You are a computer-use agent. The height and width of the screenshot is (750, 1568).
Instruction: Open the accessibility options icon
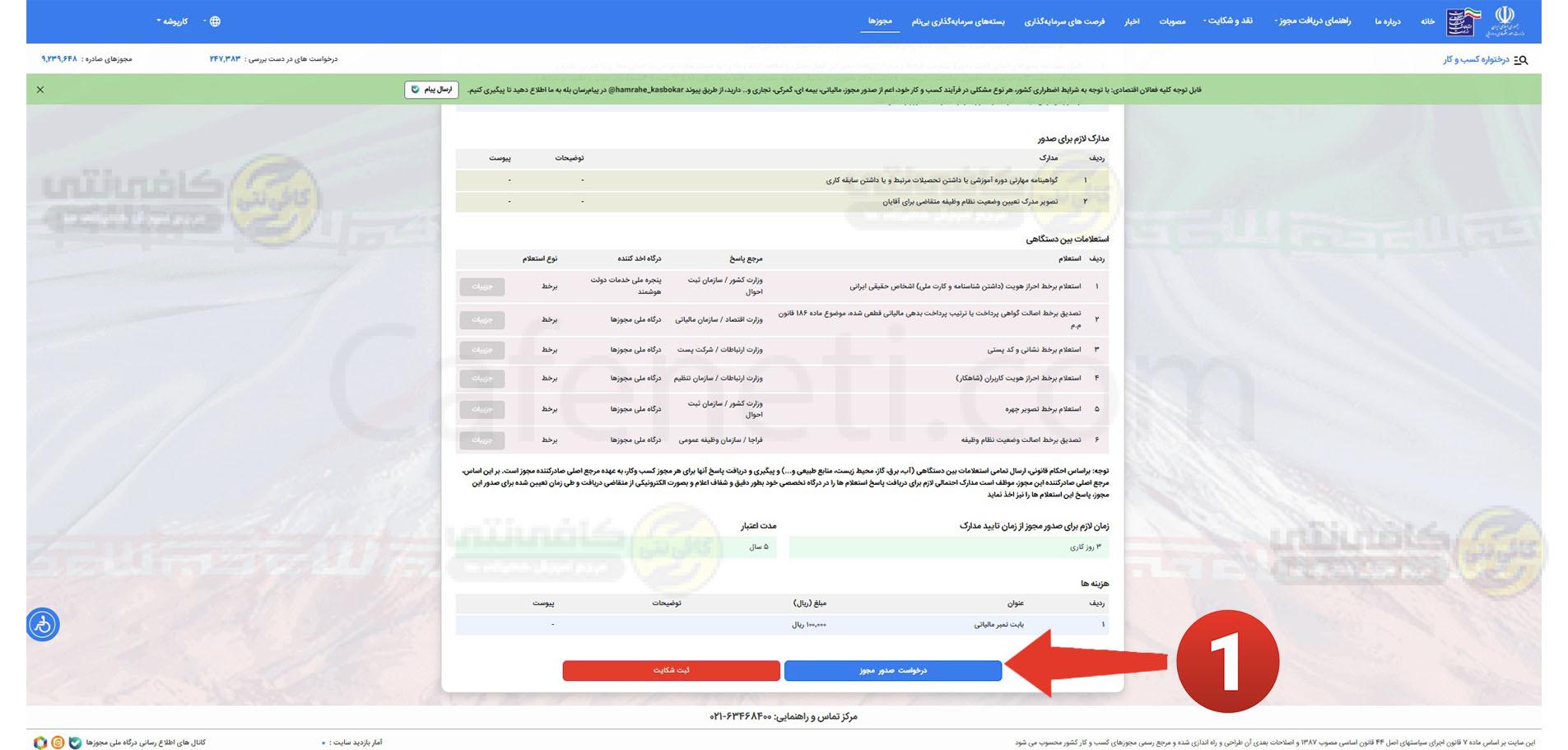(43, 624)
